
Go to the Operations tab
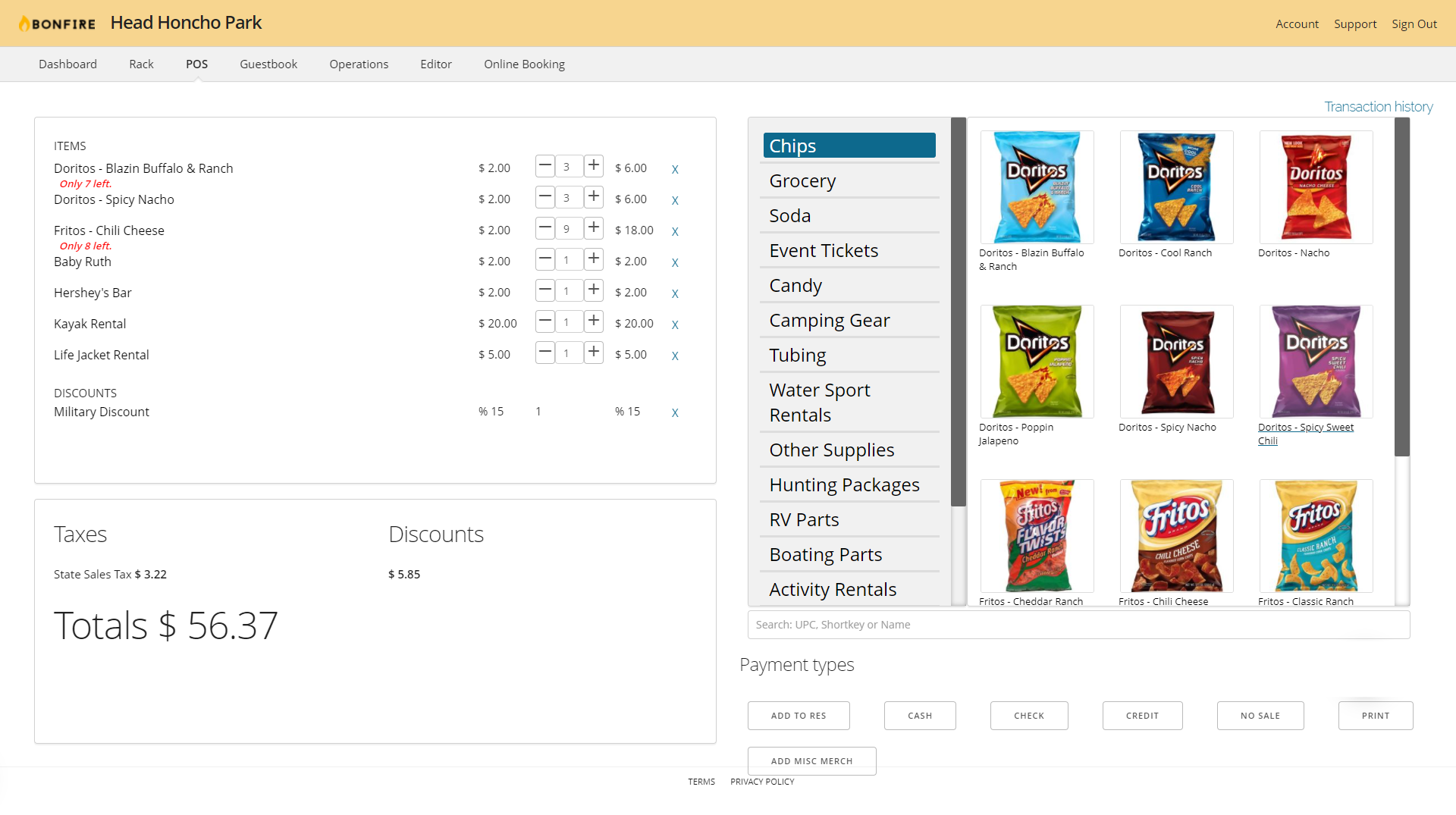click(359, 64)
